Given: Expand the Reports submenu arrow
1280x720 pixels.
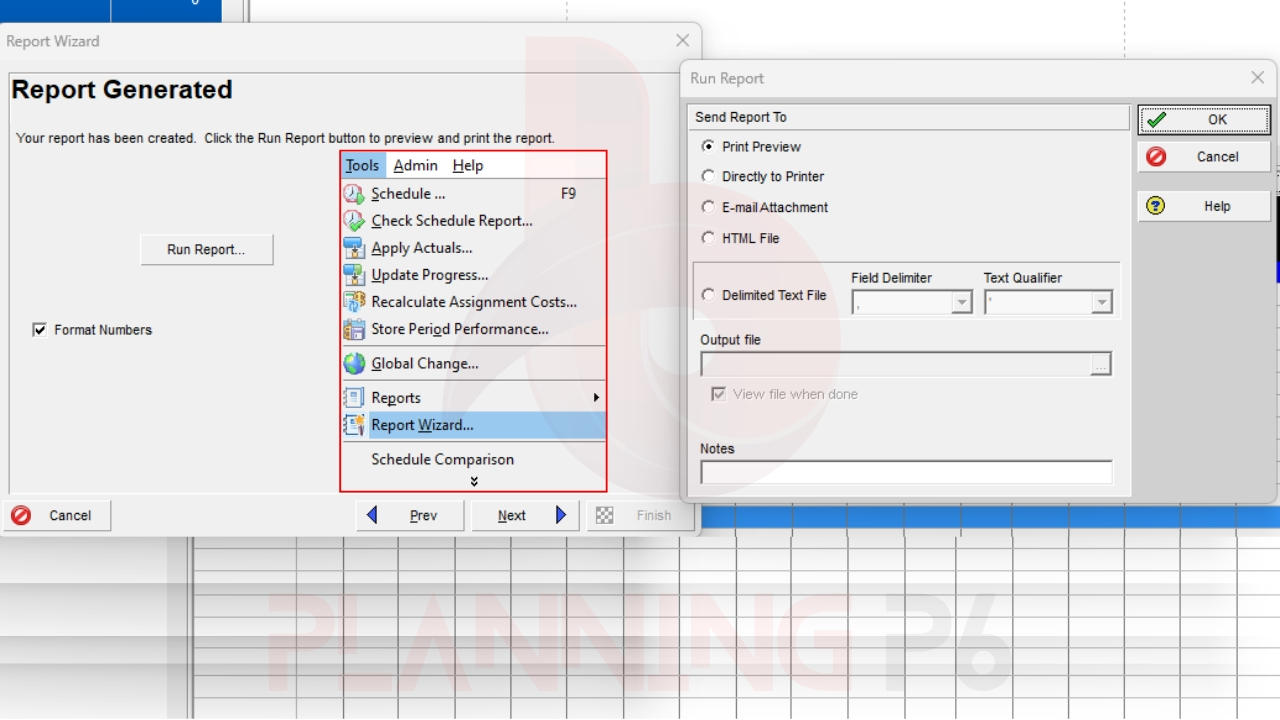Looking at the screenshot, I should point(596,398).
